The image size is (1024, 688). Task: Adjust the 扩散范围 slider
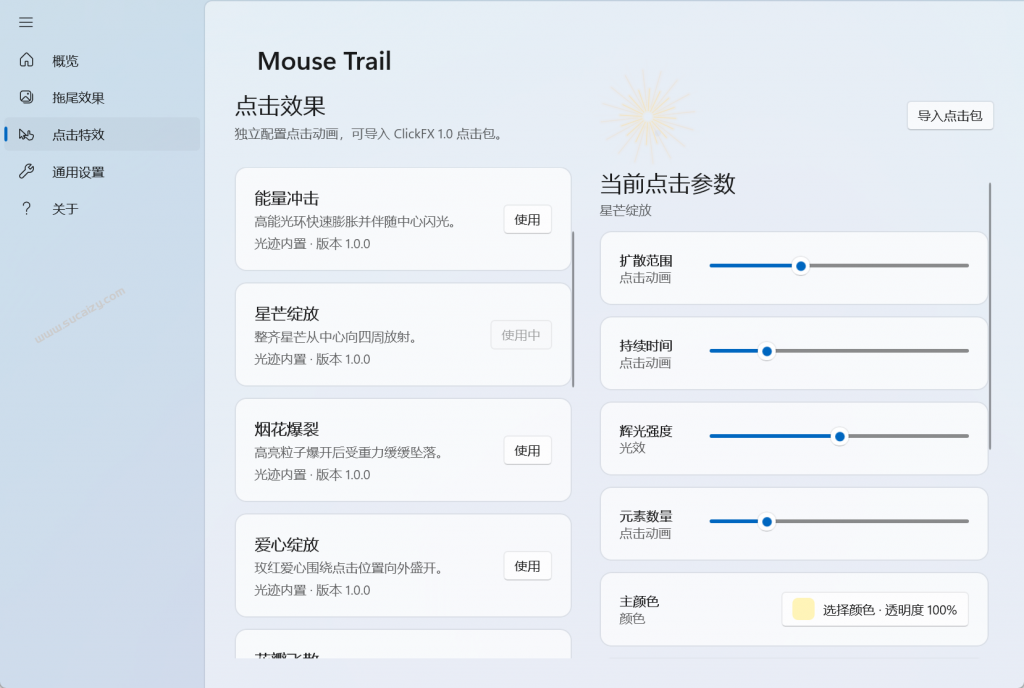(839, 266)
